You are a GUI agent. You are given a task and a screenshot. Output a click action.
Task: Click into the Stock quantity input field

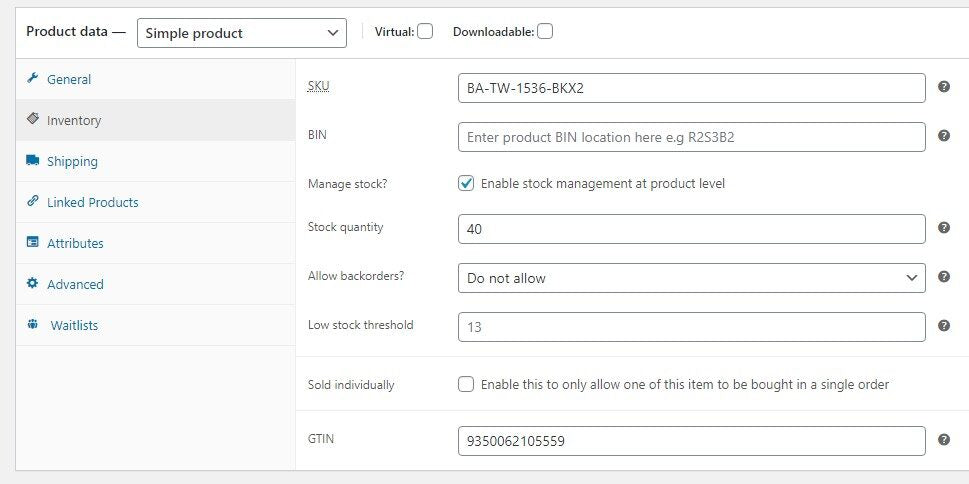691,229
